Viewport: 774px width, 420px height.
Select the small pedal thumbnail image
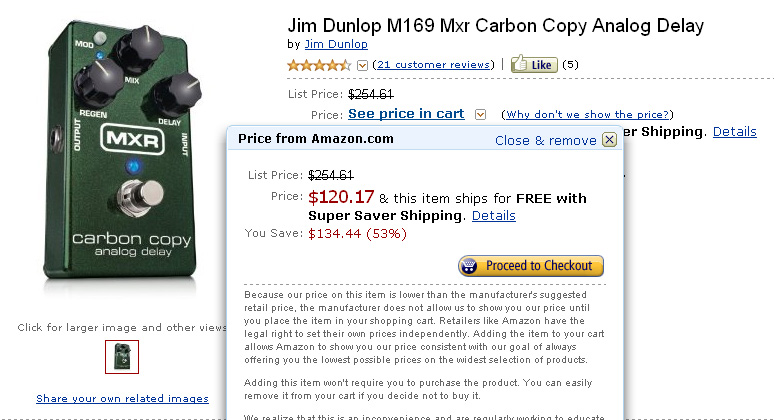pyautogui.click(x=122, y=357)
